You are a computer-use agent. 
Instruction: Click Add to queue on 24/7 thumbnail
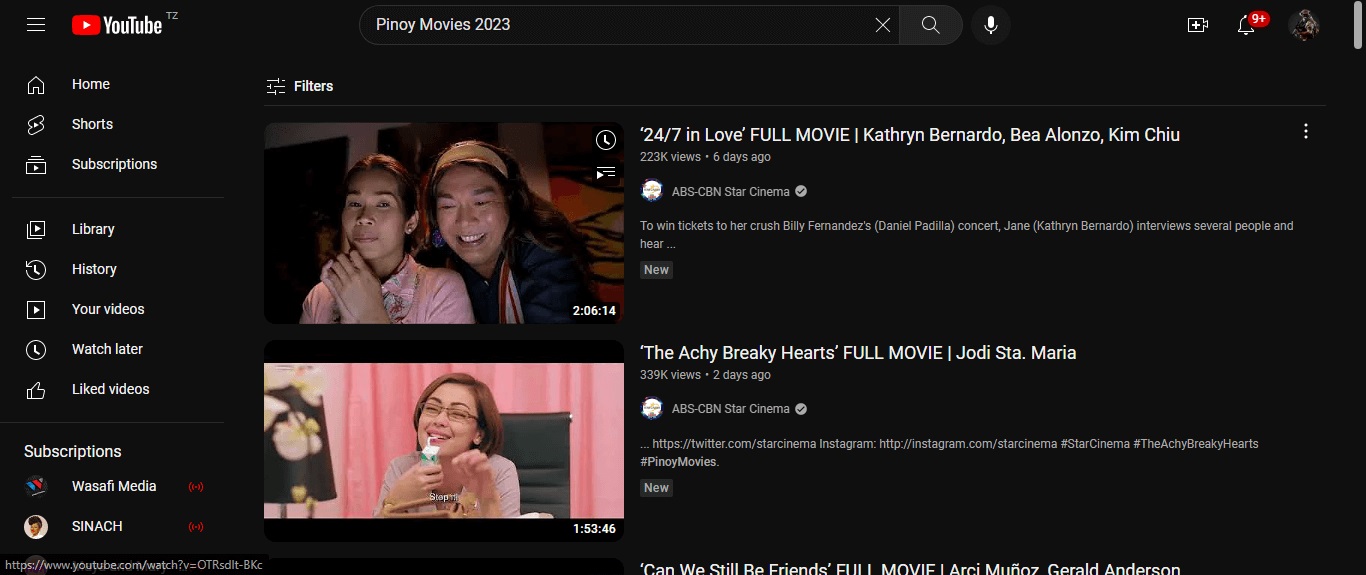click(605, 173)
